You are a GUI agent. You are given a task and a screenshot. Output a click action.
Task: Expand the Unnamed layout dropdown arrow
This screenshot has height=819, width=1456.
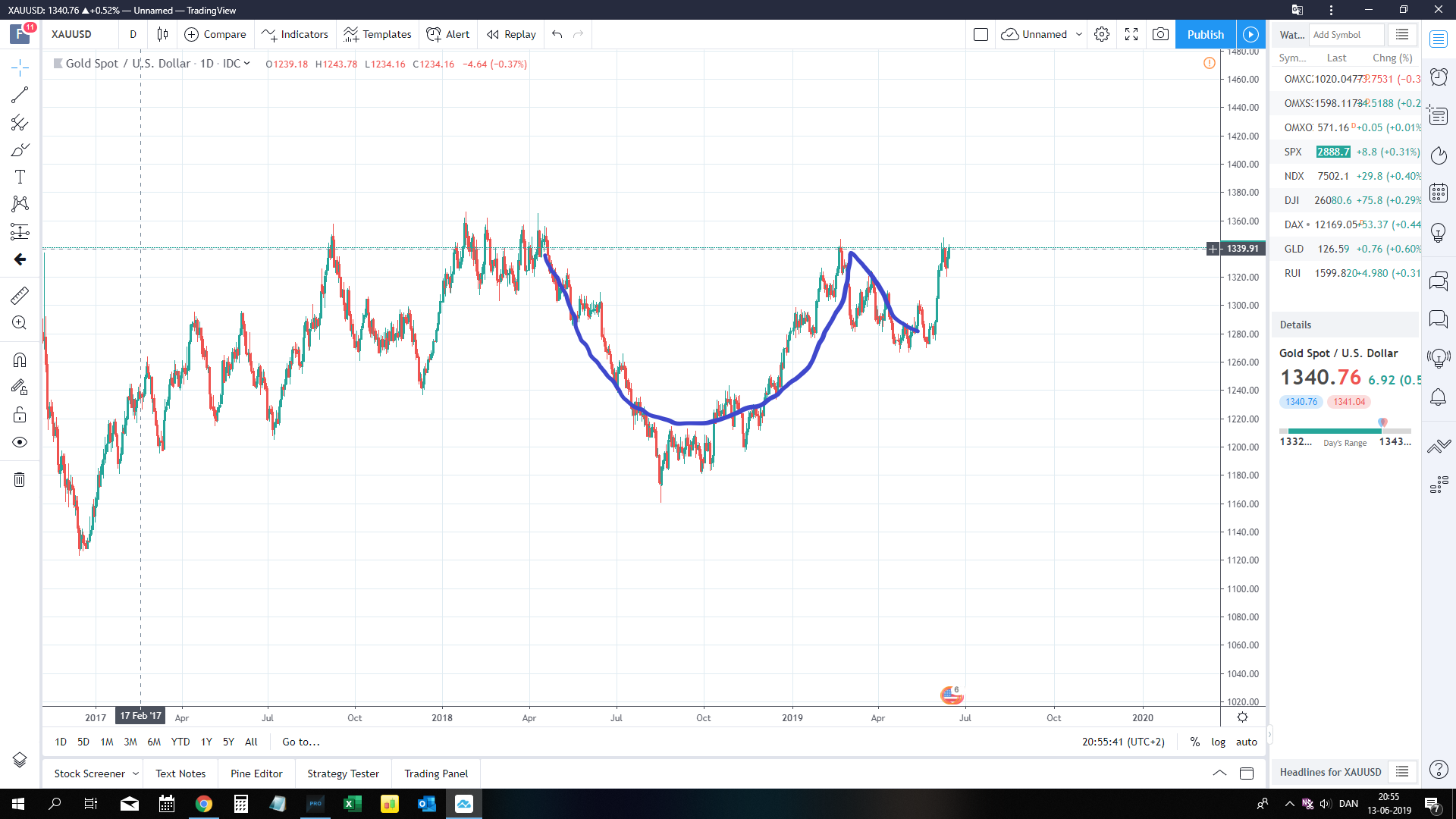(x=1079, y=34)
